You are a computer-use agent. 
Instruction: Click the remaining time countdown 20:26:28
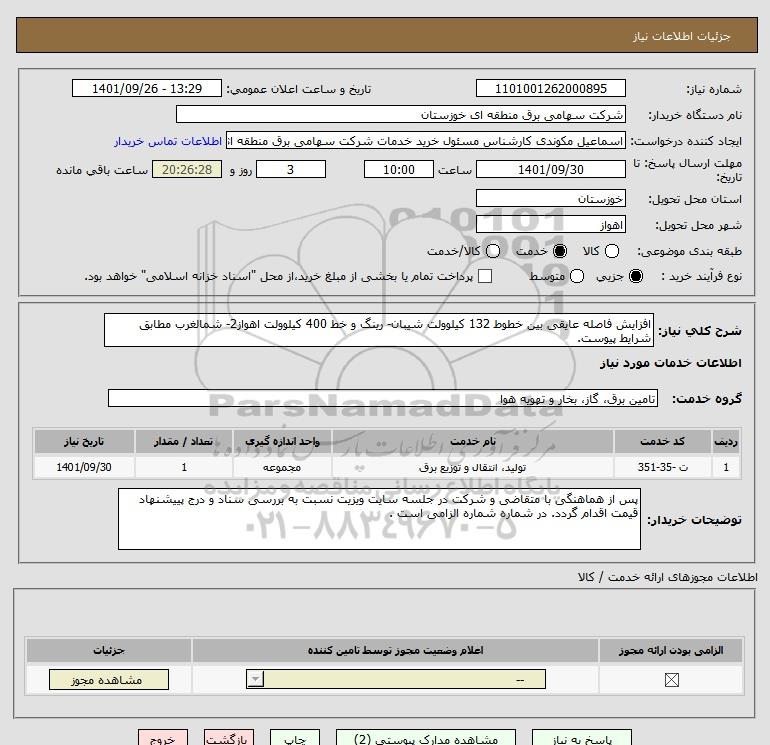pyautogui.click(x=187, y=169)
